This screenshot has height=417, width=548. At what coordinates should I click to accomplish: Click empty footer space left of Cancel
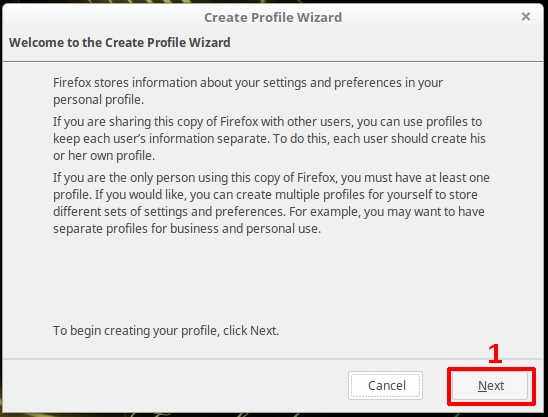pos(175,386)
